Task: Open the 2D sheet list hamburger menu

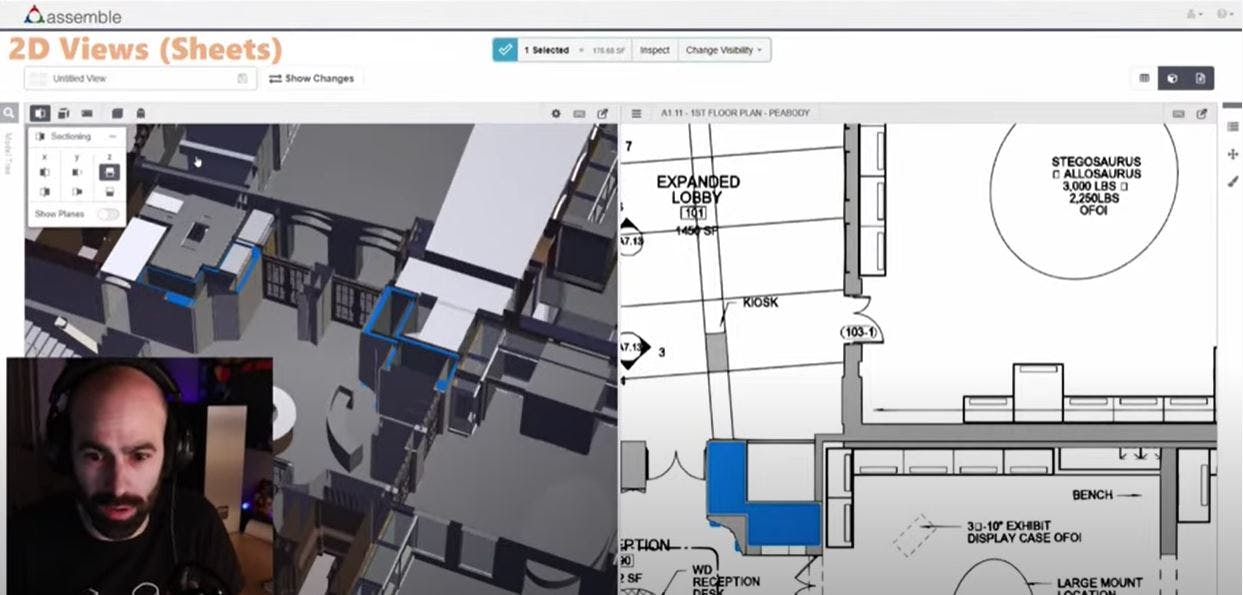Action: 637,114
